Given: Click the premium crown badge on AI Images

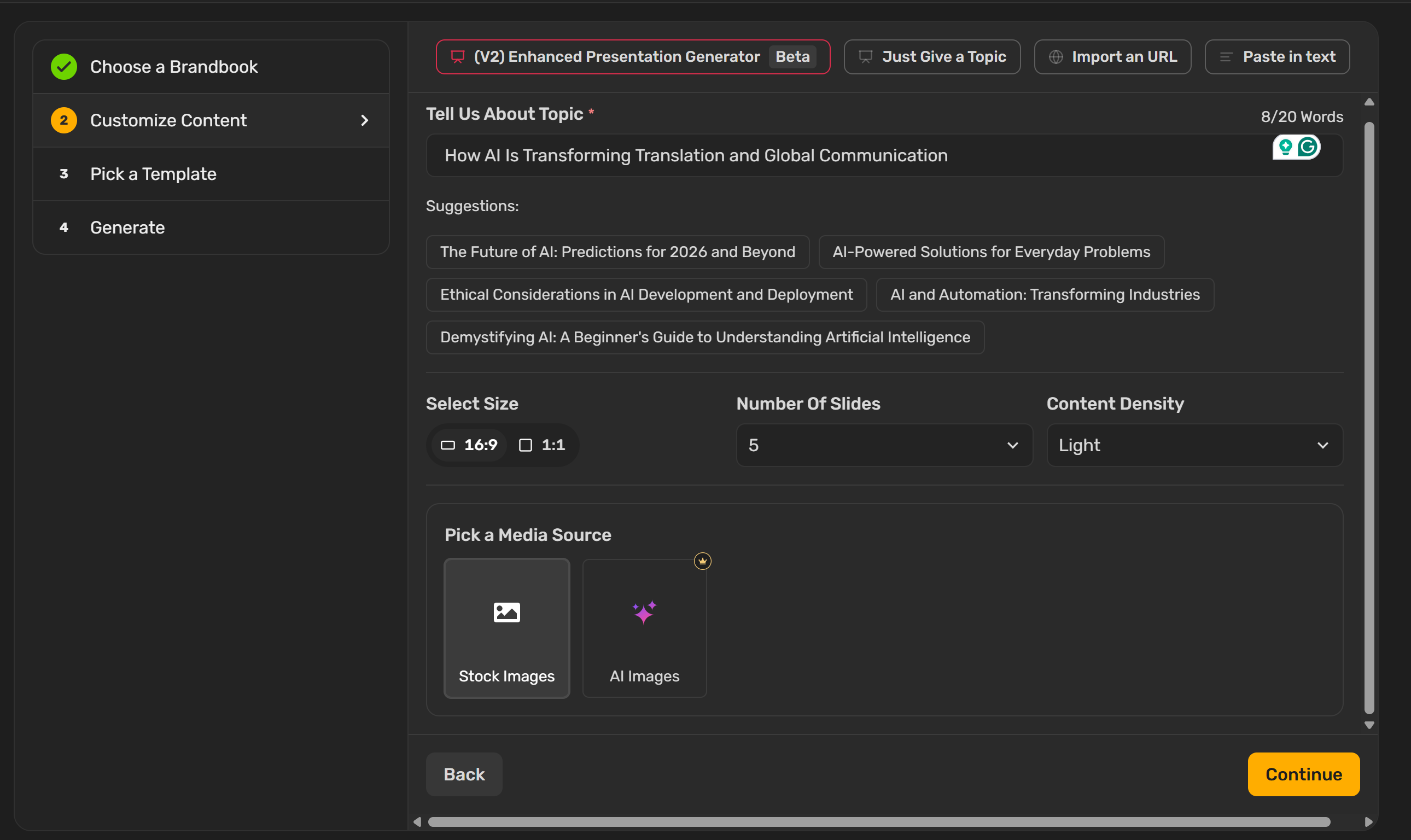Looking at the screenshot, I should tap(702, 561).
